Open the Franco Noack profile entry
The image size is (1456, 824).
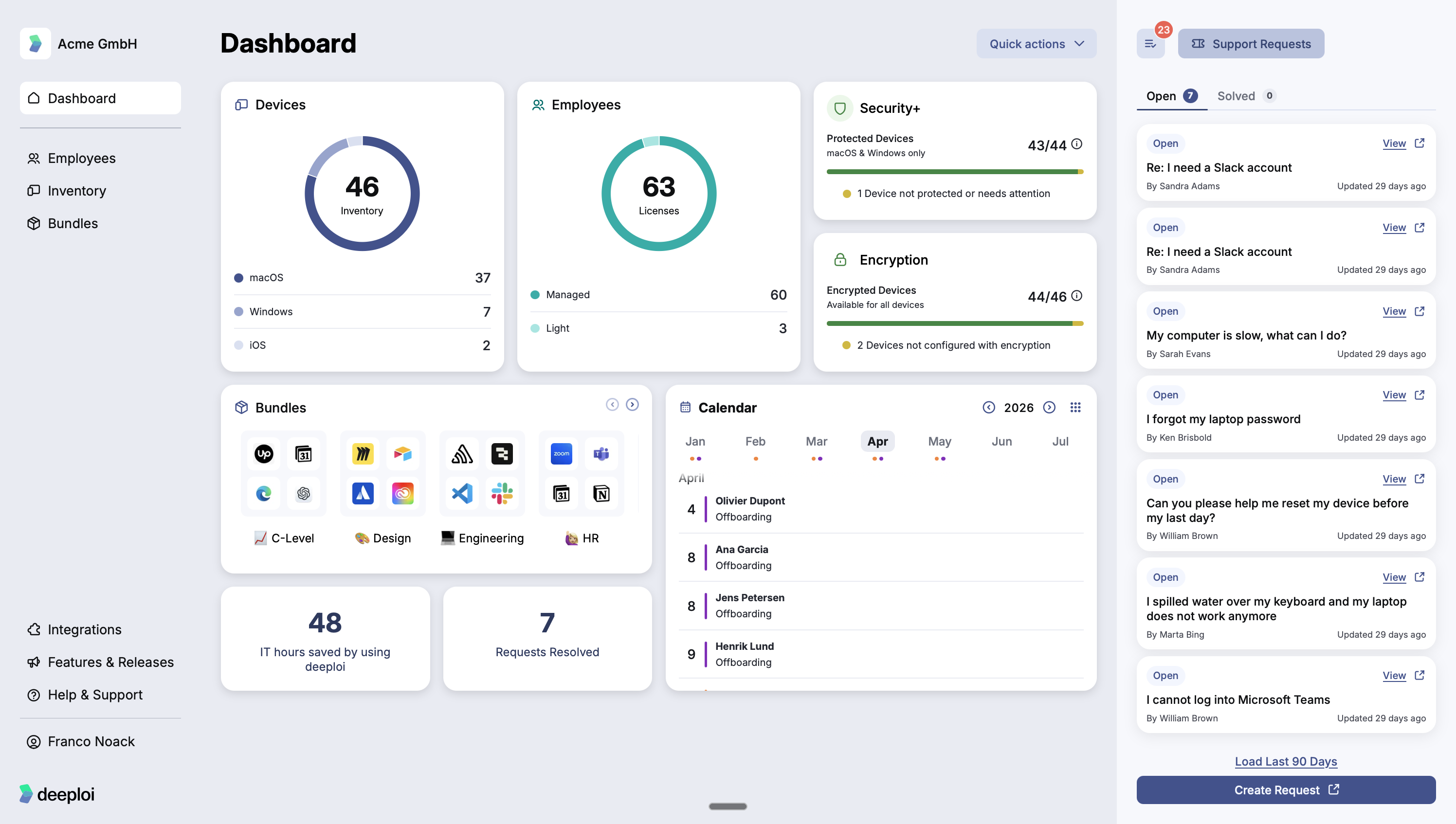pos(91,741)
